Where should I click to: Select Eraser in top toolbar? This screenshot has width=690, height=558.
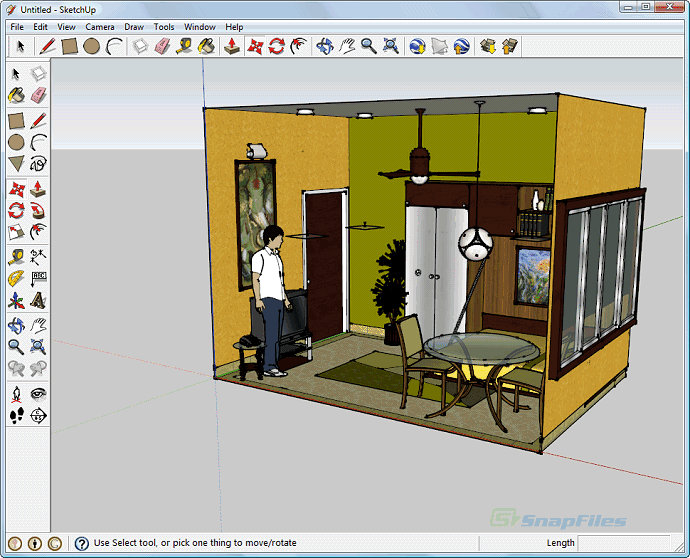162,46
